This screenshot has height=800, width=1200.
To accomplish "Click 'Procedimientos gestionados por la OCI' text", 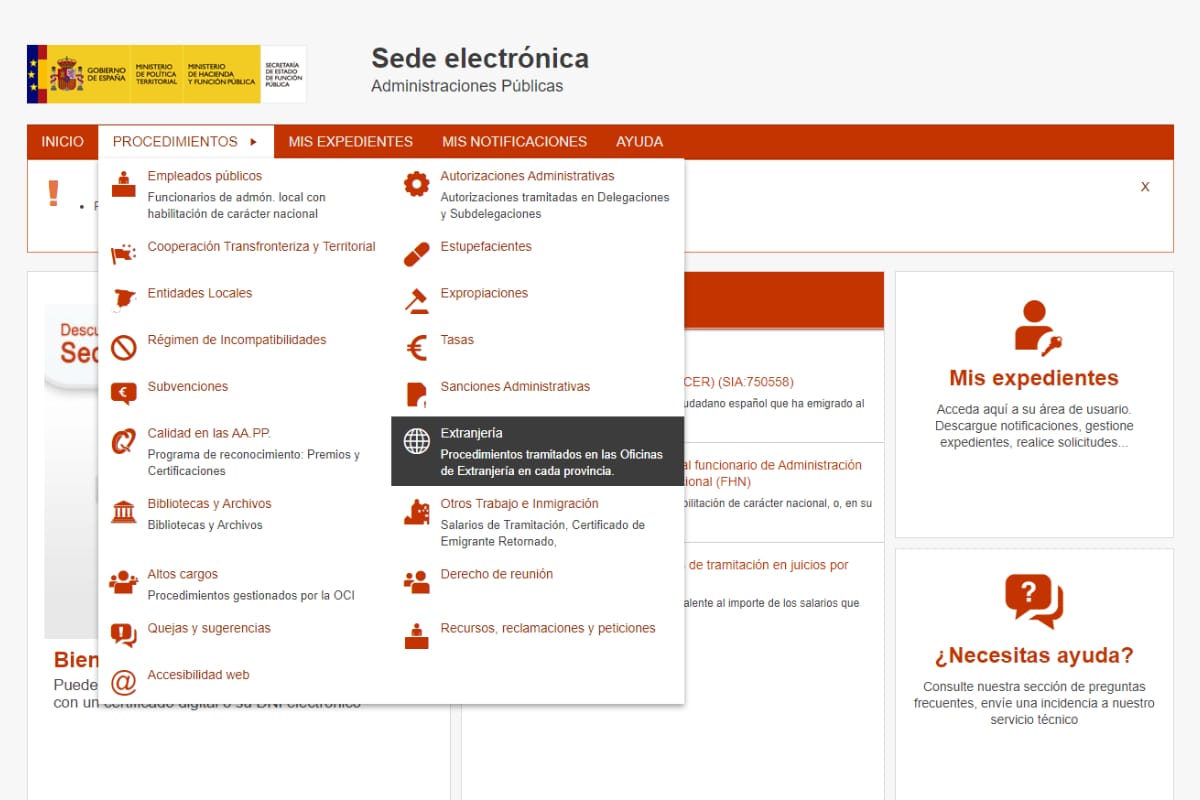I will pyautogui.click(x=251, y=595).
